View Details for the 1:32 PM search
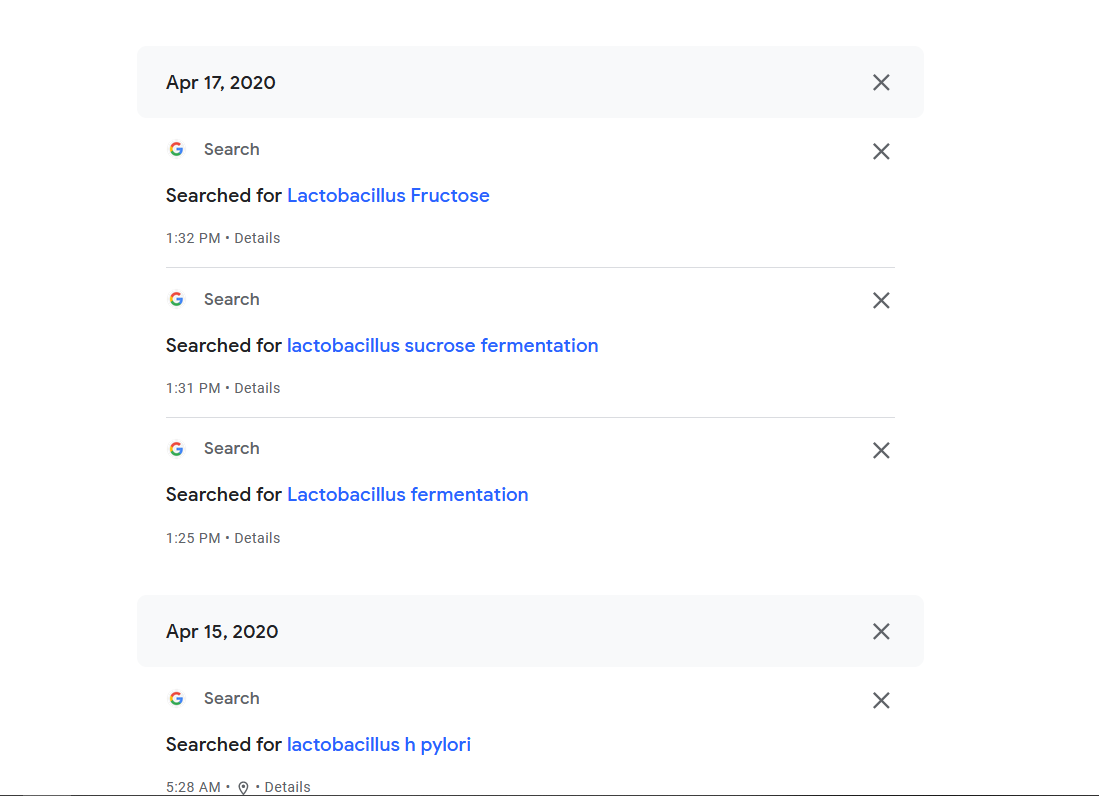The height and width of the screenshot is (796, 1099). pos(257,238)
